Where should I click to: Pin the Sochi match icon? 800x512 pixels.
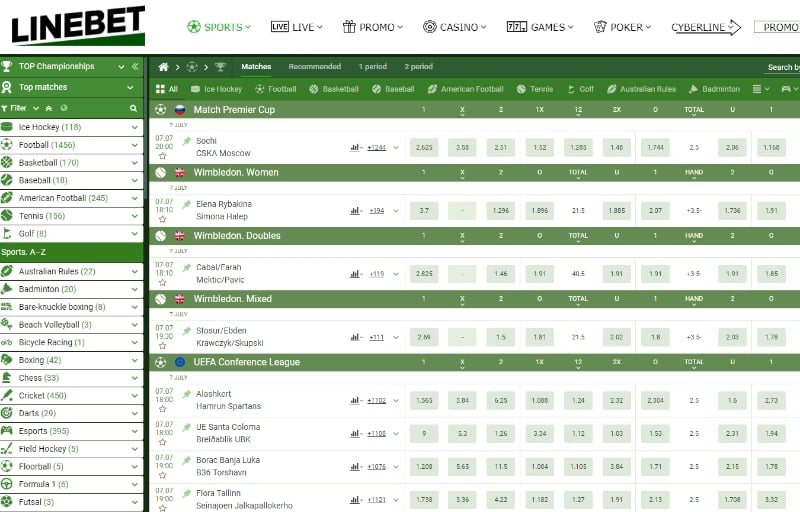[x=187, y=141]
